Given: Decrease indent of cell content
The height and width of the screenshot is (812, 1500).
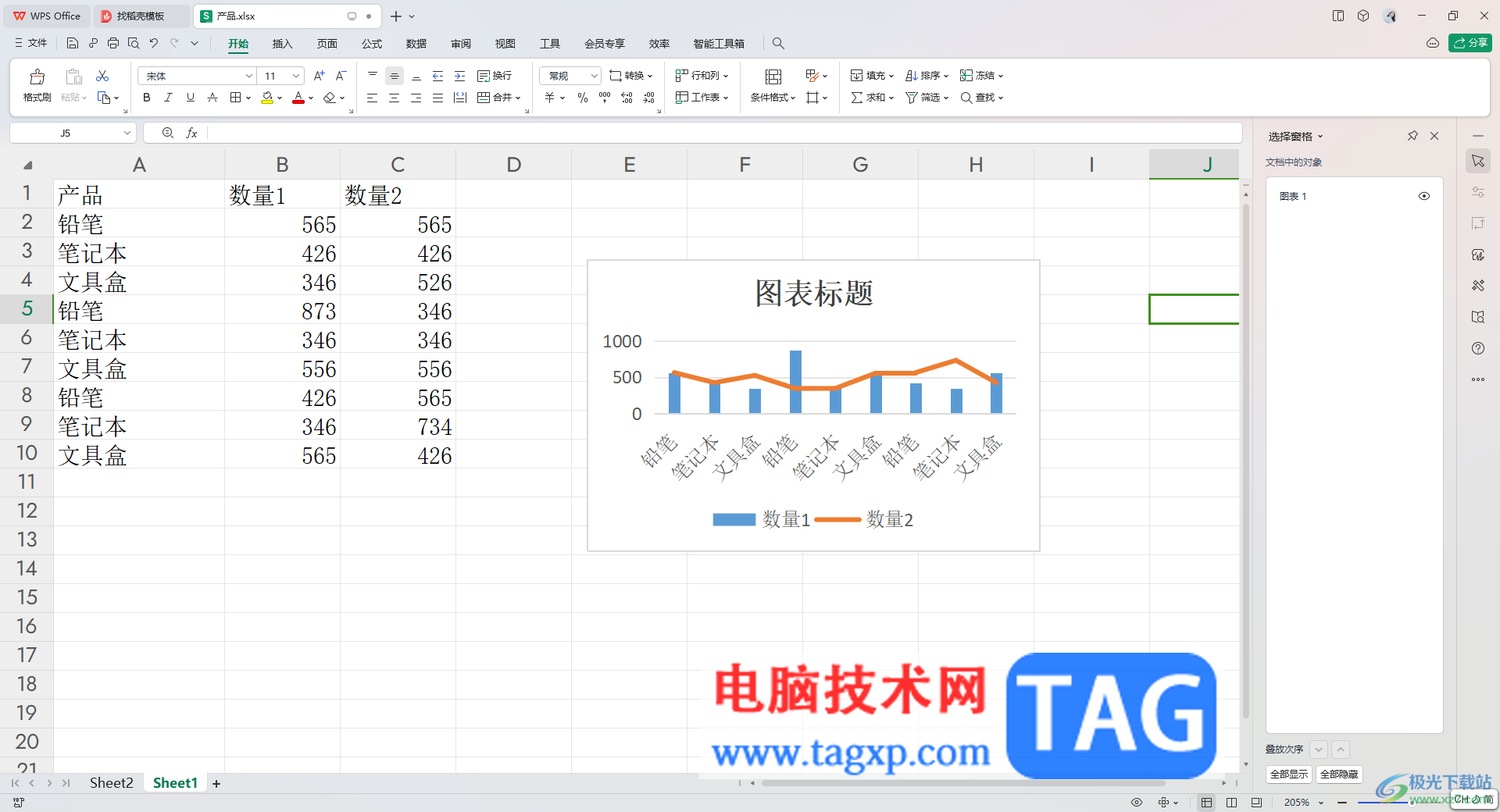Looking at the screenshot, I should 438,76.
